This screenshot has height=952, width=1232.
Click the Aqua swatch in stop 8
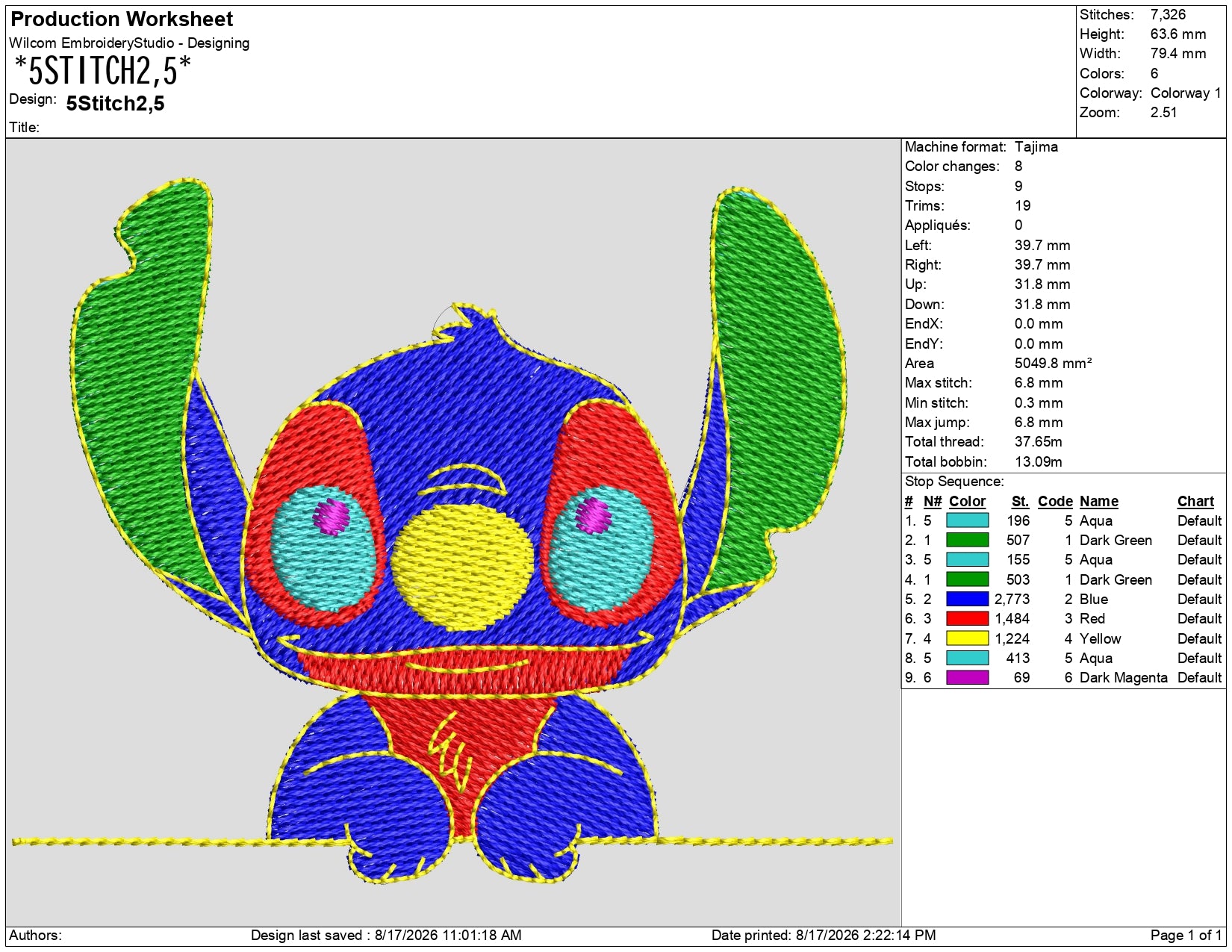967,658
